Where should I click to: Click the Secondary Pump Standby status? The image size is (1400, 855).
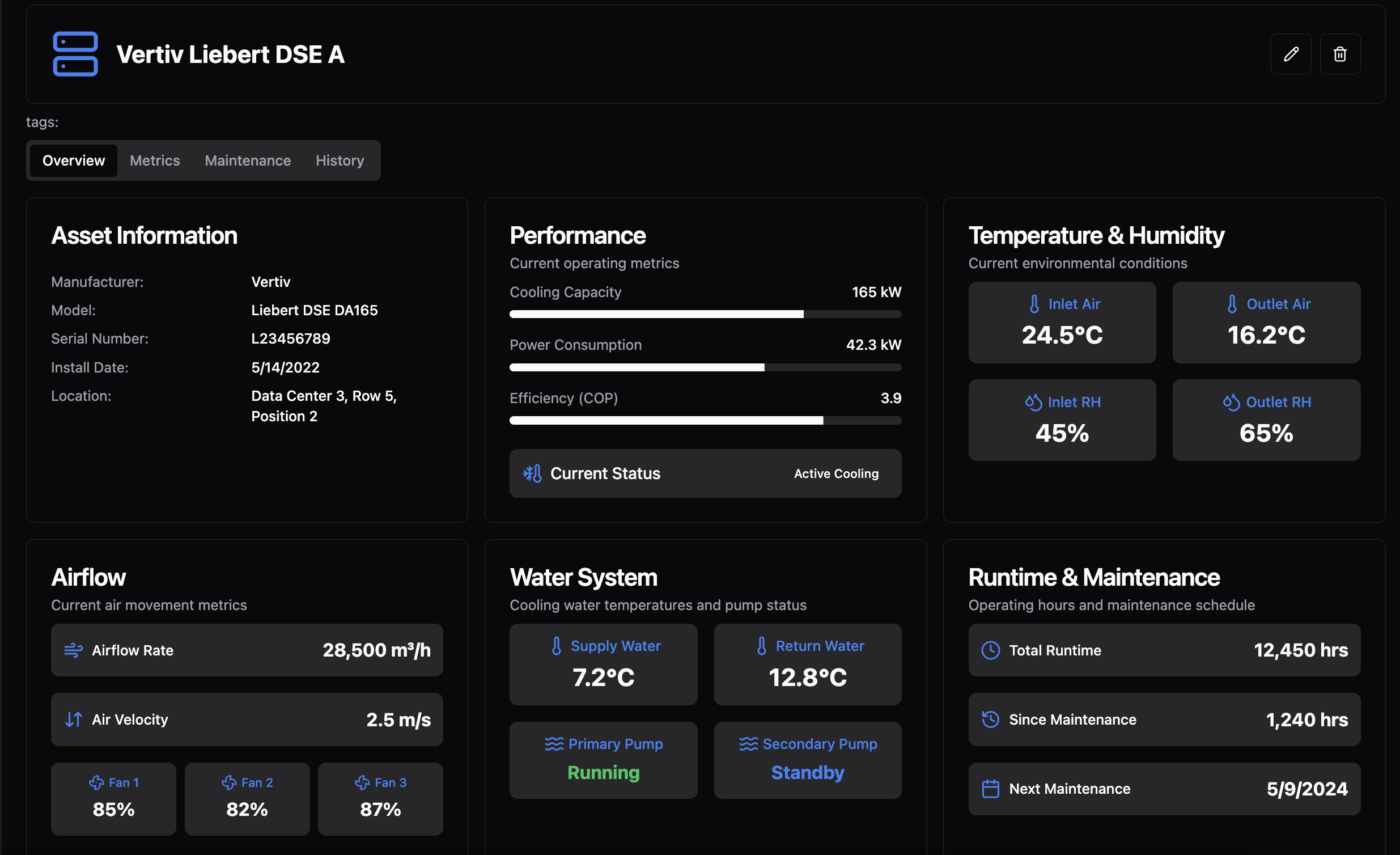point(807,773)
